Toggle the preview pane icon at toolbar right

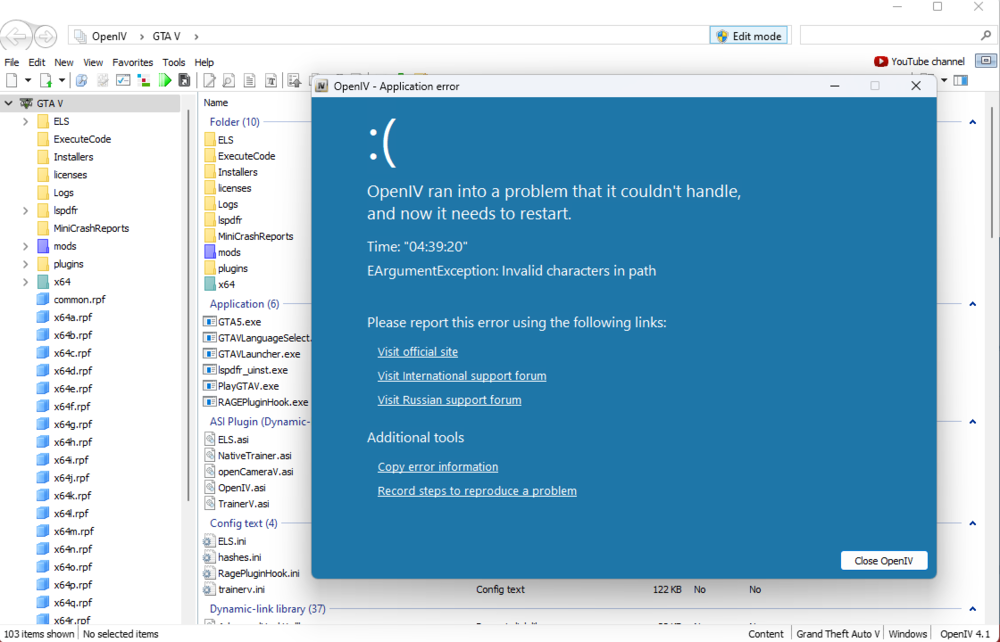click(961, 80)
